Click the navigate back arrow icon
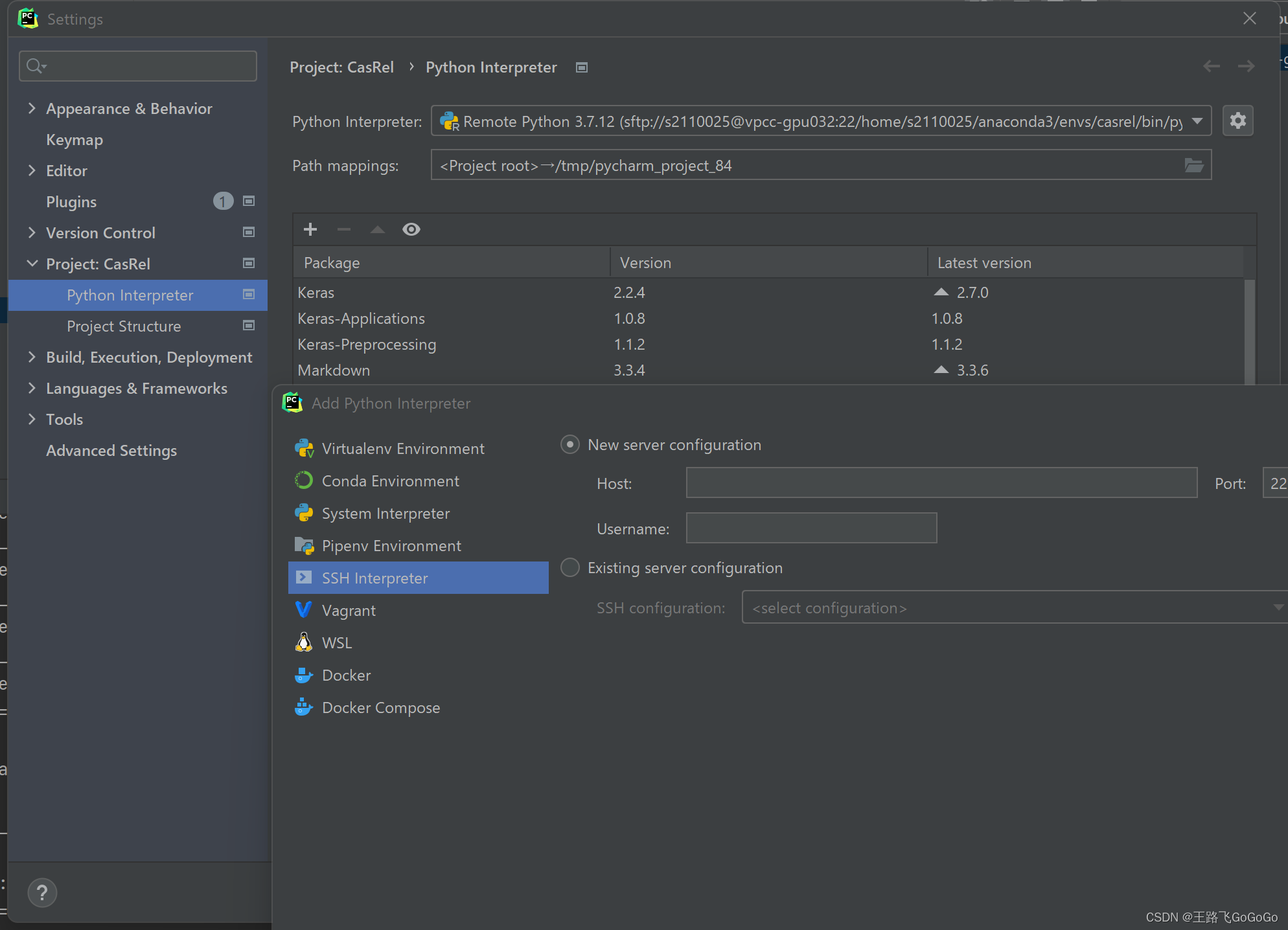This screenshot has height=930, width=1288. [1211, 66]
